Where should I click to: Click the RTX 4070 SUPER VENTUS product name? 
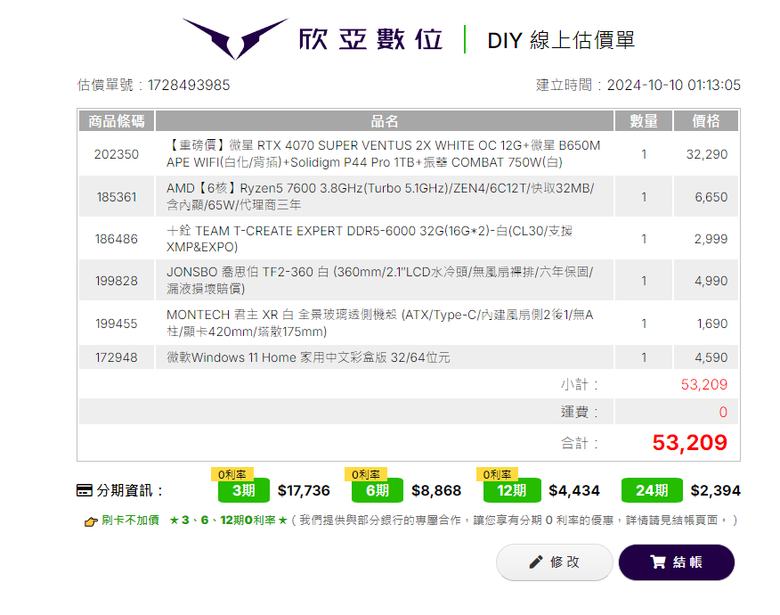pos(384,154)
